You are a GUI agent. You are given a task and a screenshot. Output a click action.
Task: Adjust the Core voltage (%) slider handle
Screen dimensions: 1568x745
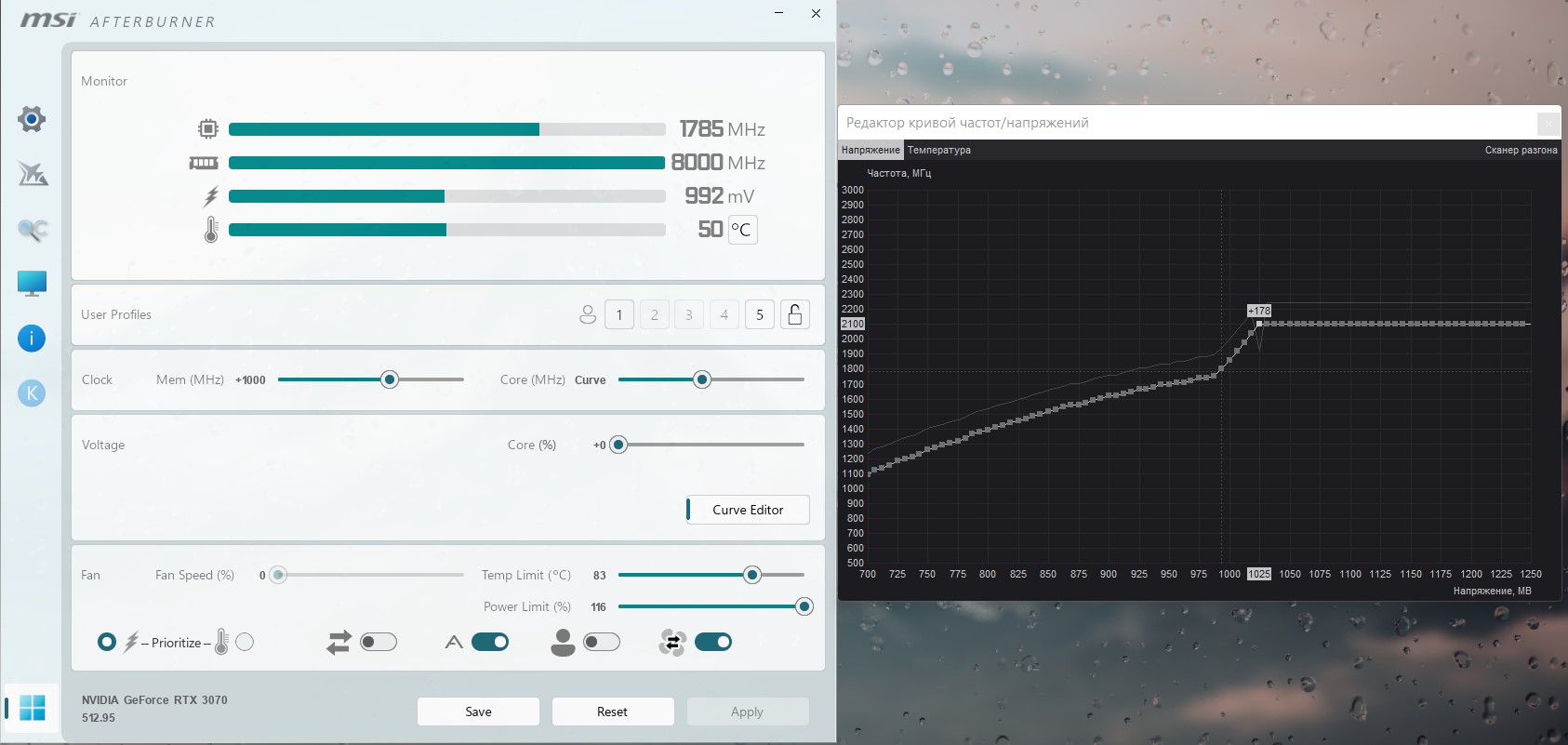click(x=618, y=445)
